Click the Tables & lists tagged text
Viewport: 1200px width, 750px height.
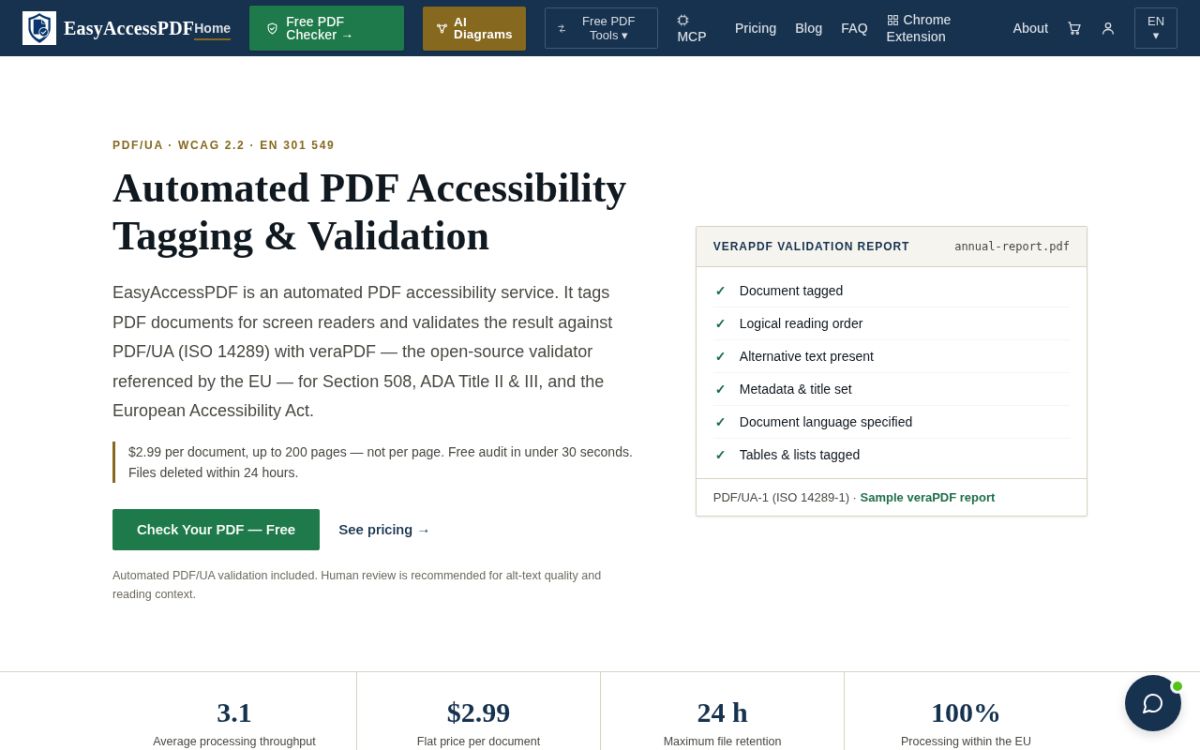point(800,455)
